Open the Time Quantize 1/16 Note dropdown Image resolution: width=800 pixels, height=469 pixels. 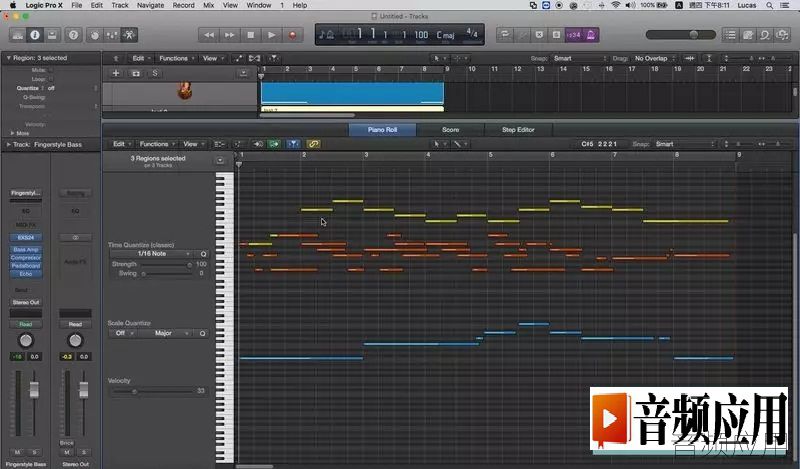click(x=152, y=254)
